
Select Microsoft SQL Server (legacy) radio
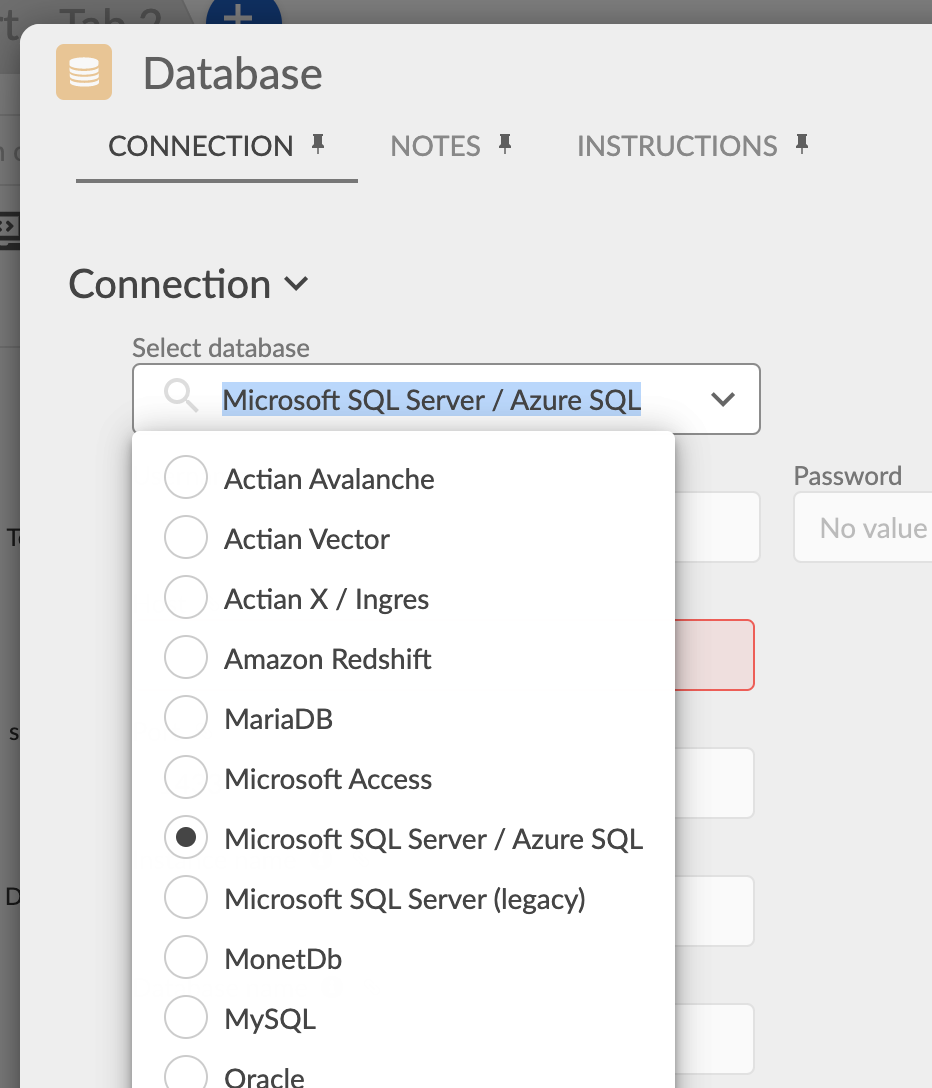186,897
